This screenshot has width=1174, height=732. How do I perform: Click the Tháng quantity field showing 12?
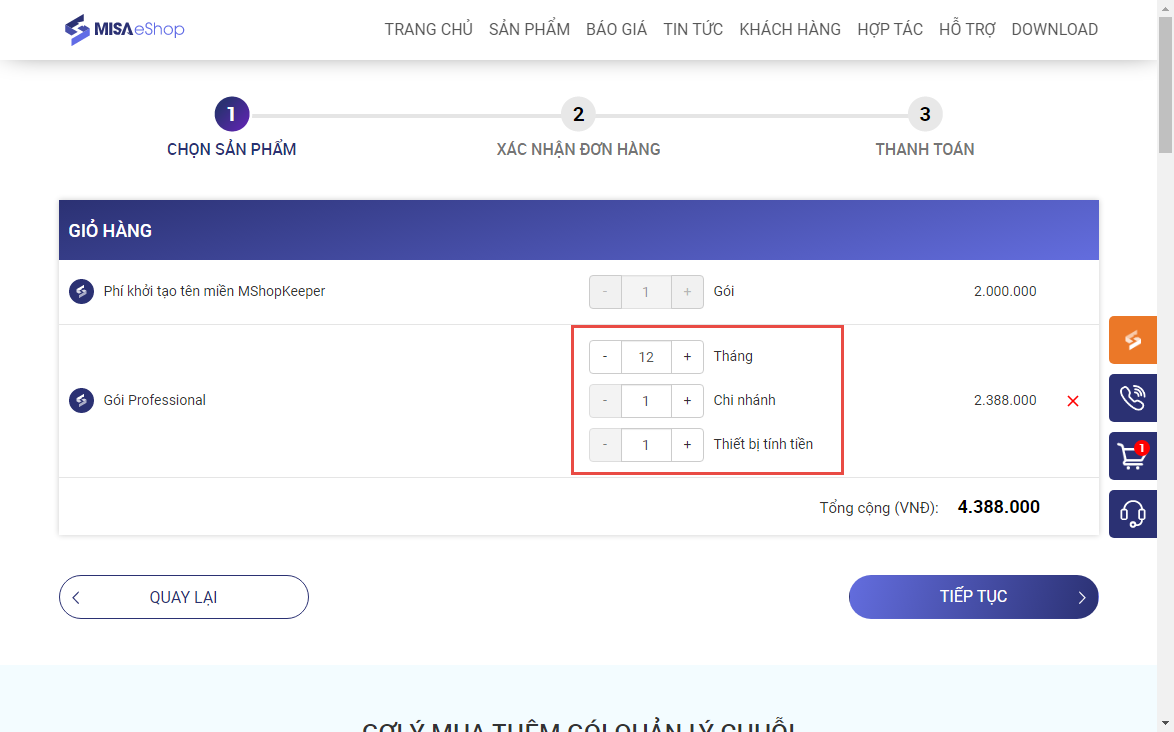(646, 357)
